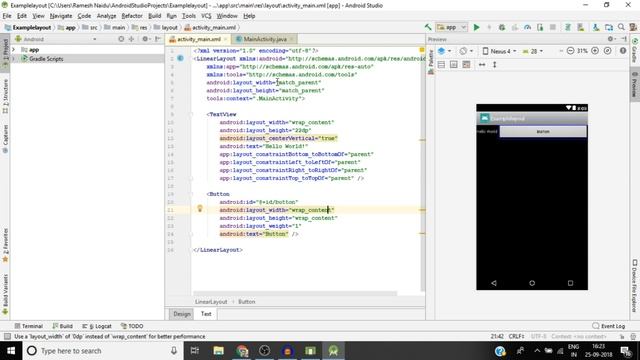Click the Stop square icon

tap(553, 27)
